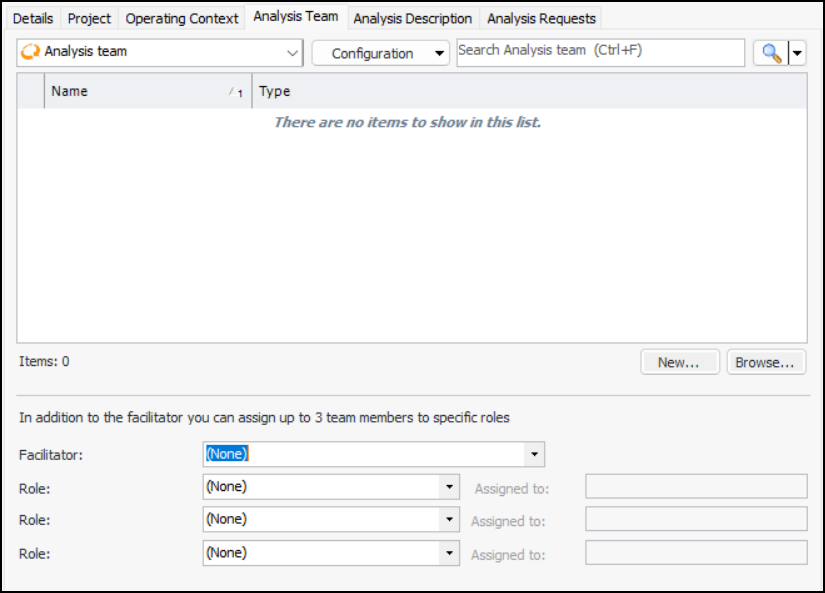Expand the Facilitator dropdown

pos(535,455)
